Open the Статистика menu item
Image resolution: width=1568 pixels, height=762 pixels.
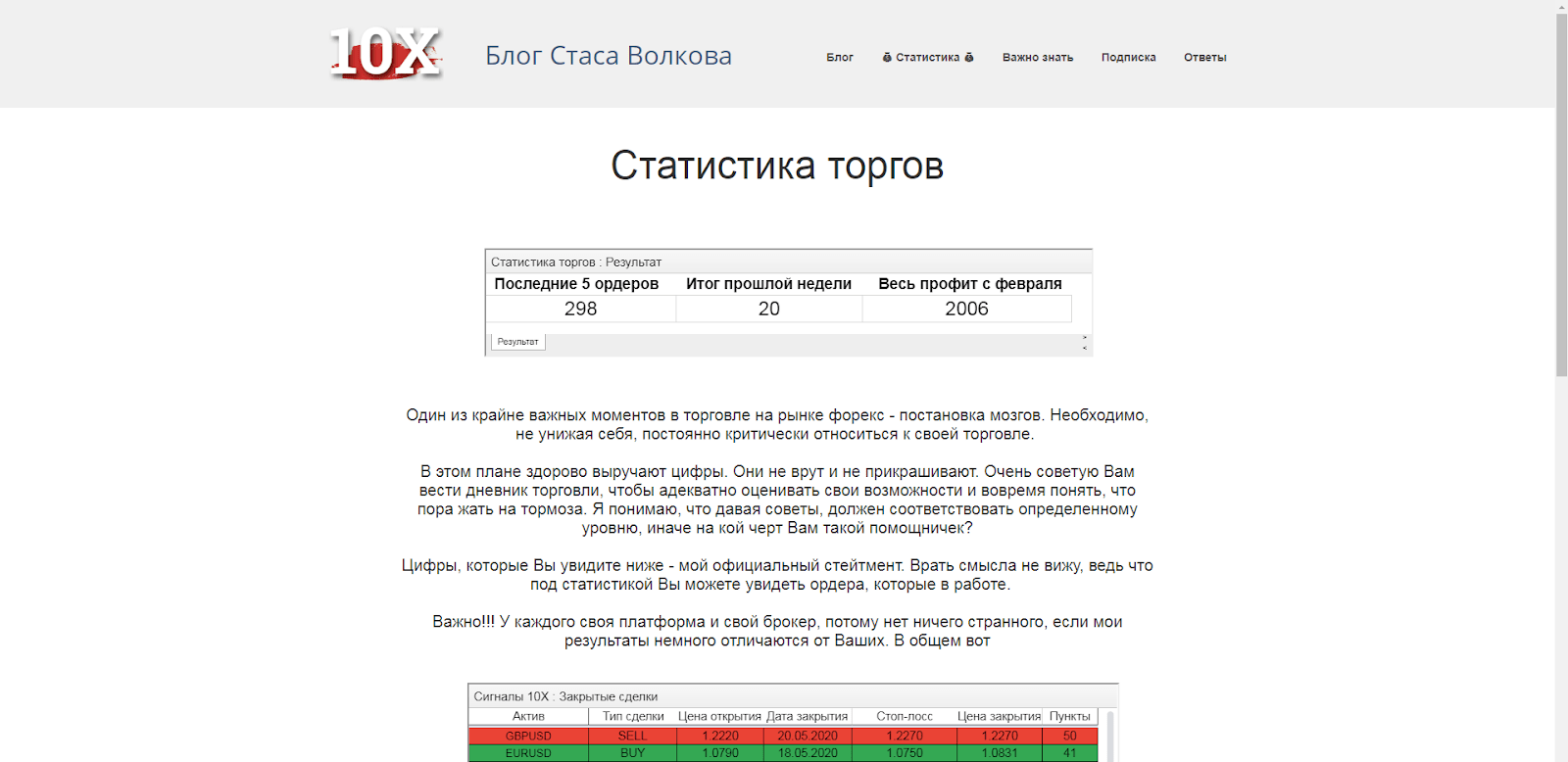point(928,58)
